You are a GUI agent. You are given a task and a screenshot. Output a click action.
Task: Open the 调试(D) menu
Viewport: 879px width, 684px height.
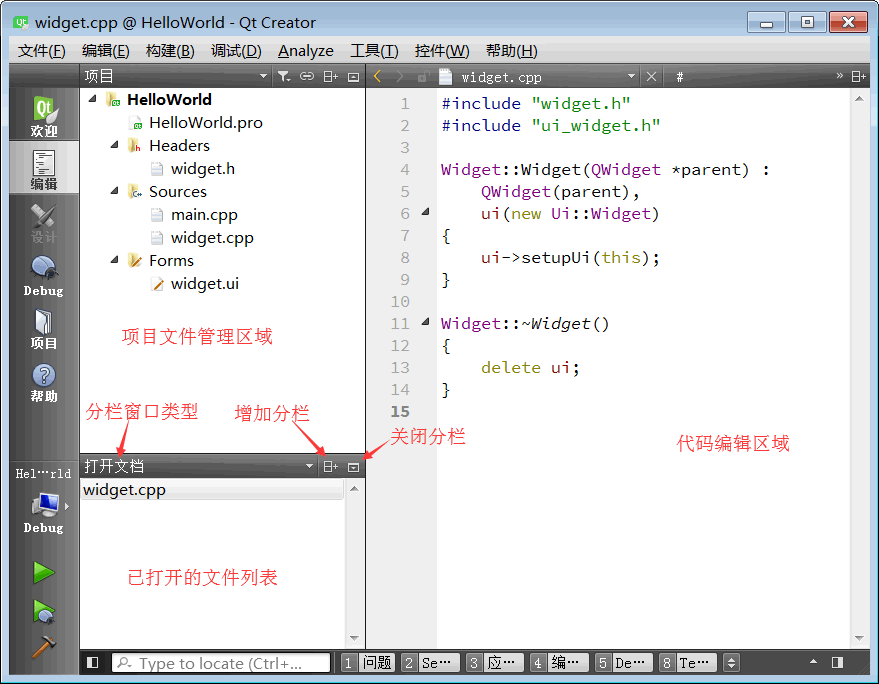236,51
